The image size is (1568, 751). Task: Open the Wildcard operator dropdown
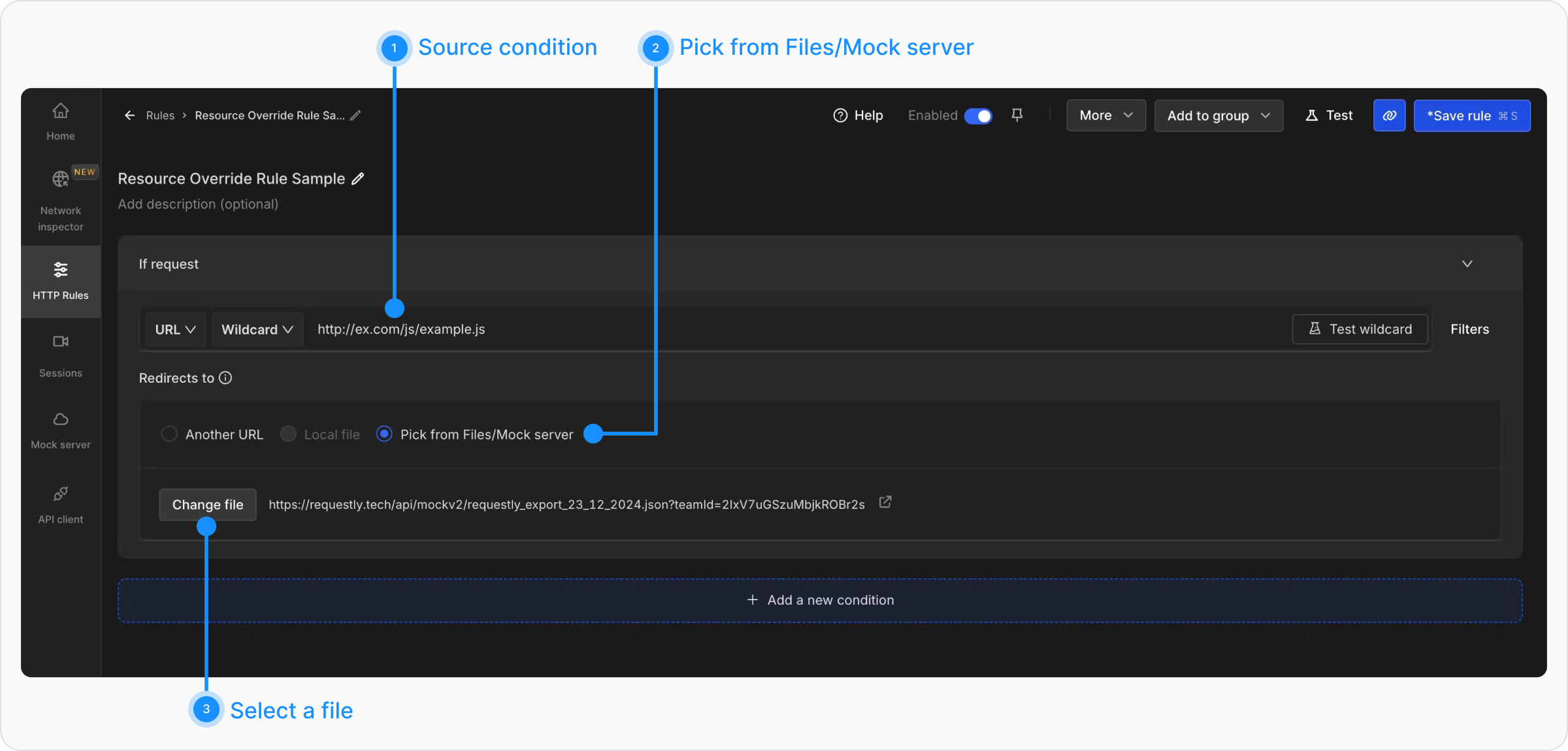[x=257, y=330]
